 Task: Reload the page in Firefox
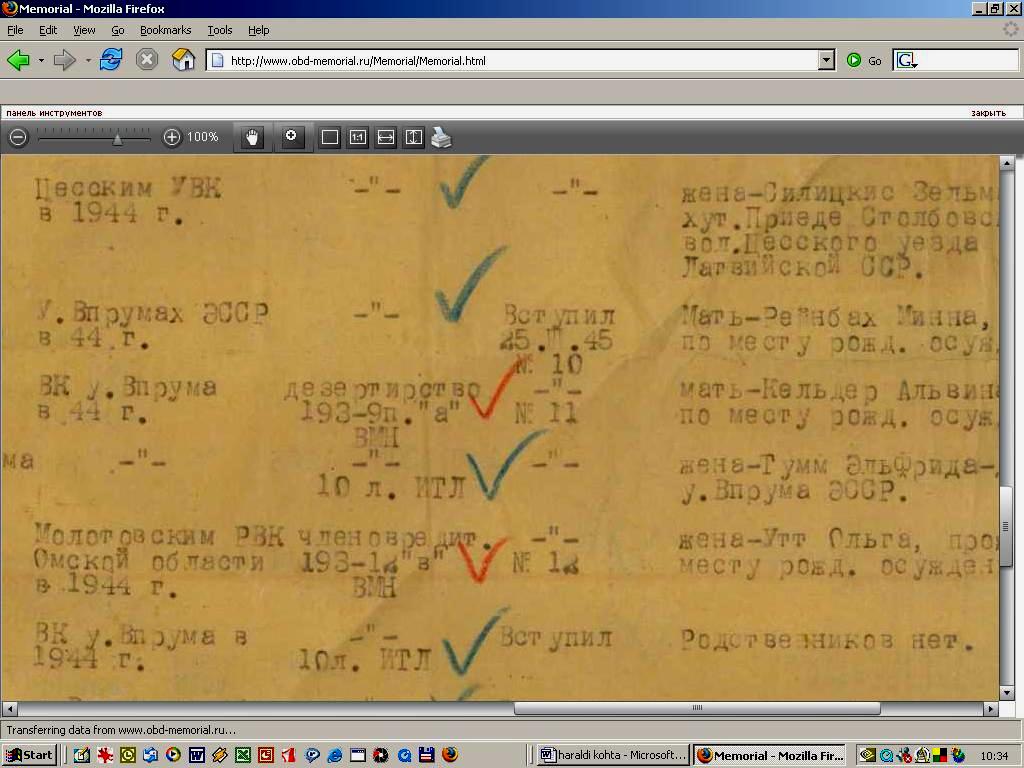point(110,60)
